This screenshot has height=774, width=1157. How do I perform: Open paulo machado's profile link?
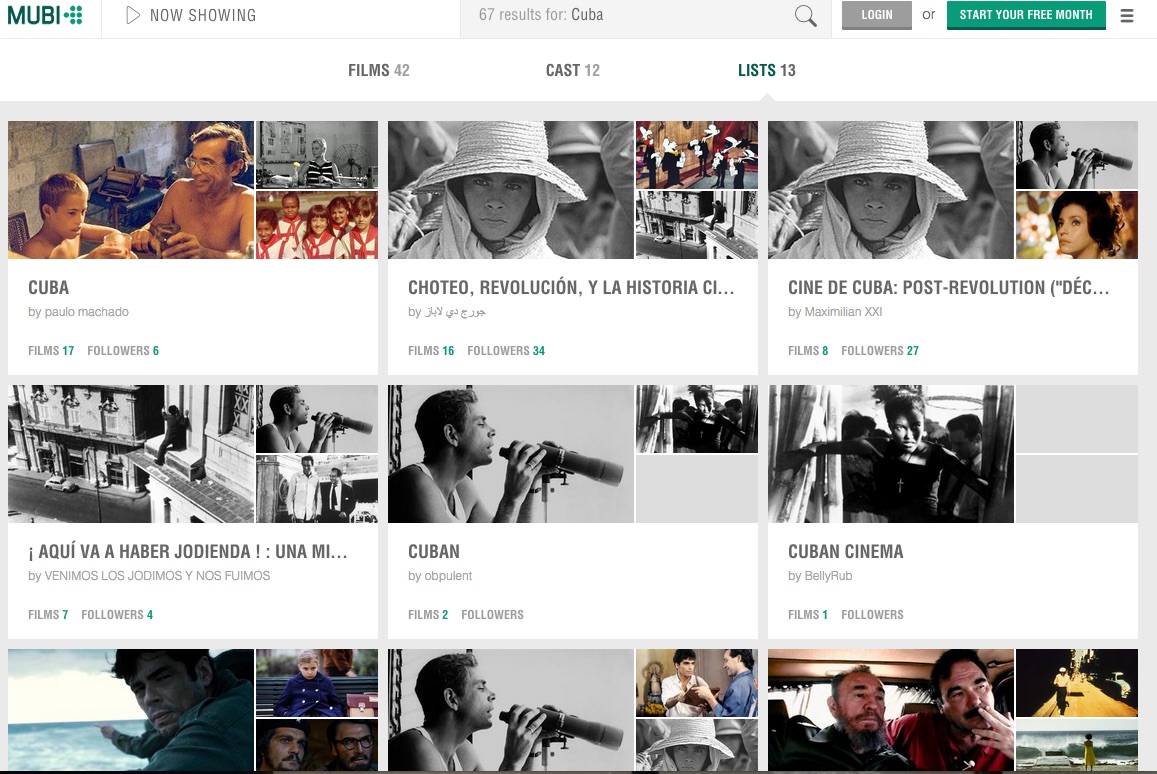(86, 312)
